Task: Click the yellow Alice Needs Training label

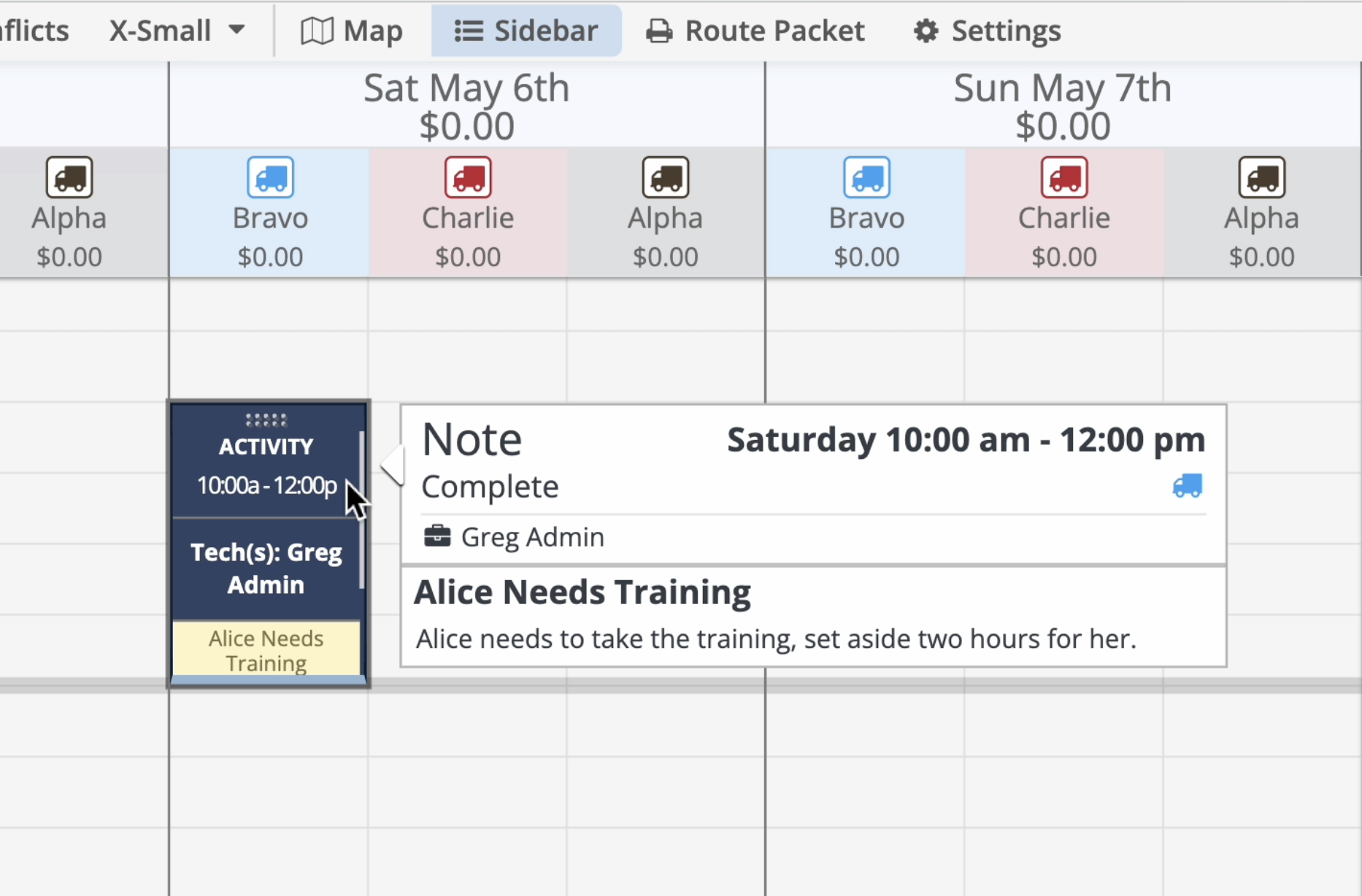Action: (266, 650)
